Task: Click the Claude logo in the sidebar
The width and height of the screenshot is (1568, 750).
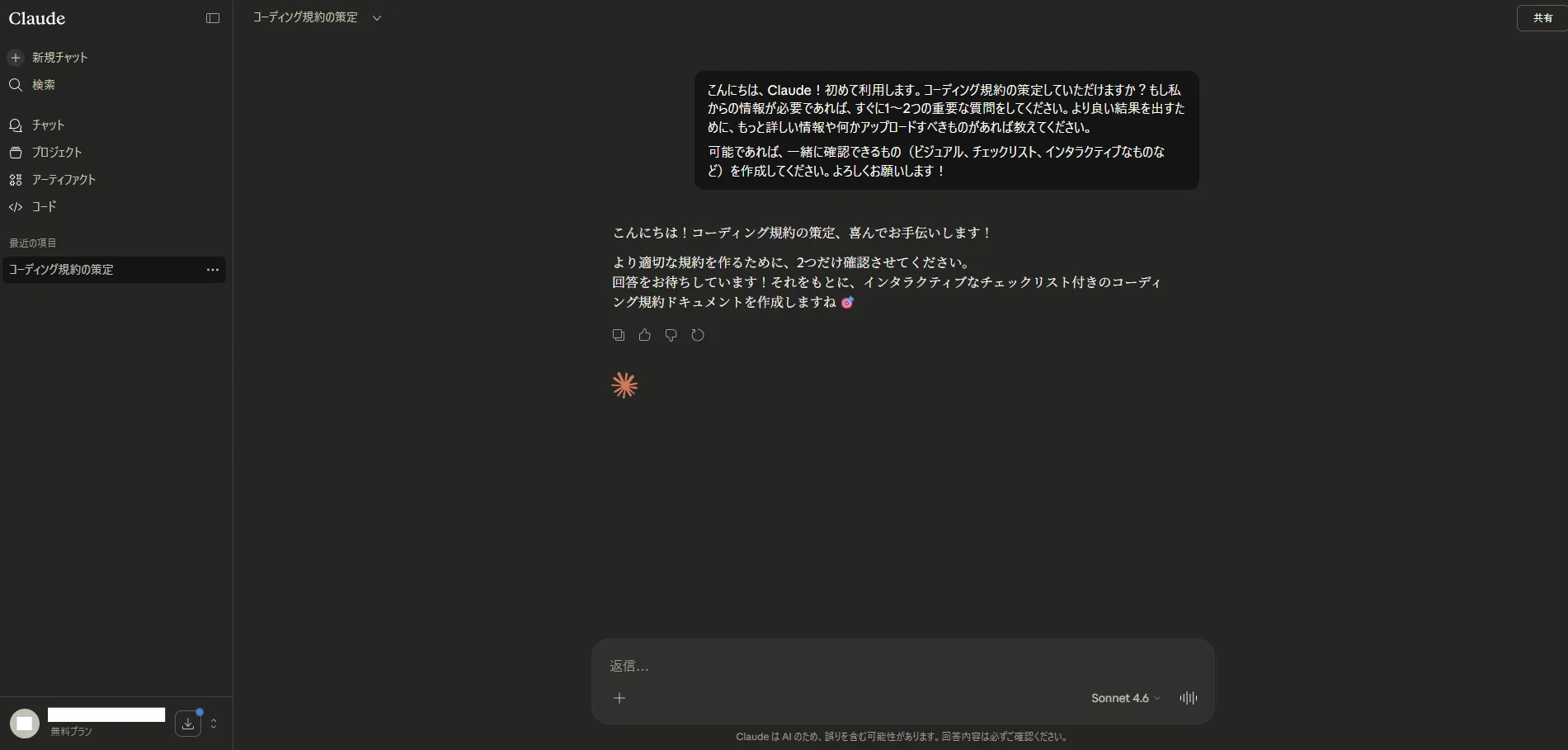Action: click(37, 18)
